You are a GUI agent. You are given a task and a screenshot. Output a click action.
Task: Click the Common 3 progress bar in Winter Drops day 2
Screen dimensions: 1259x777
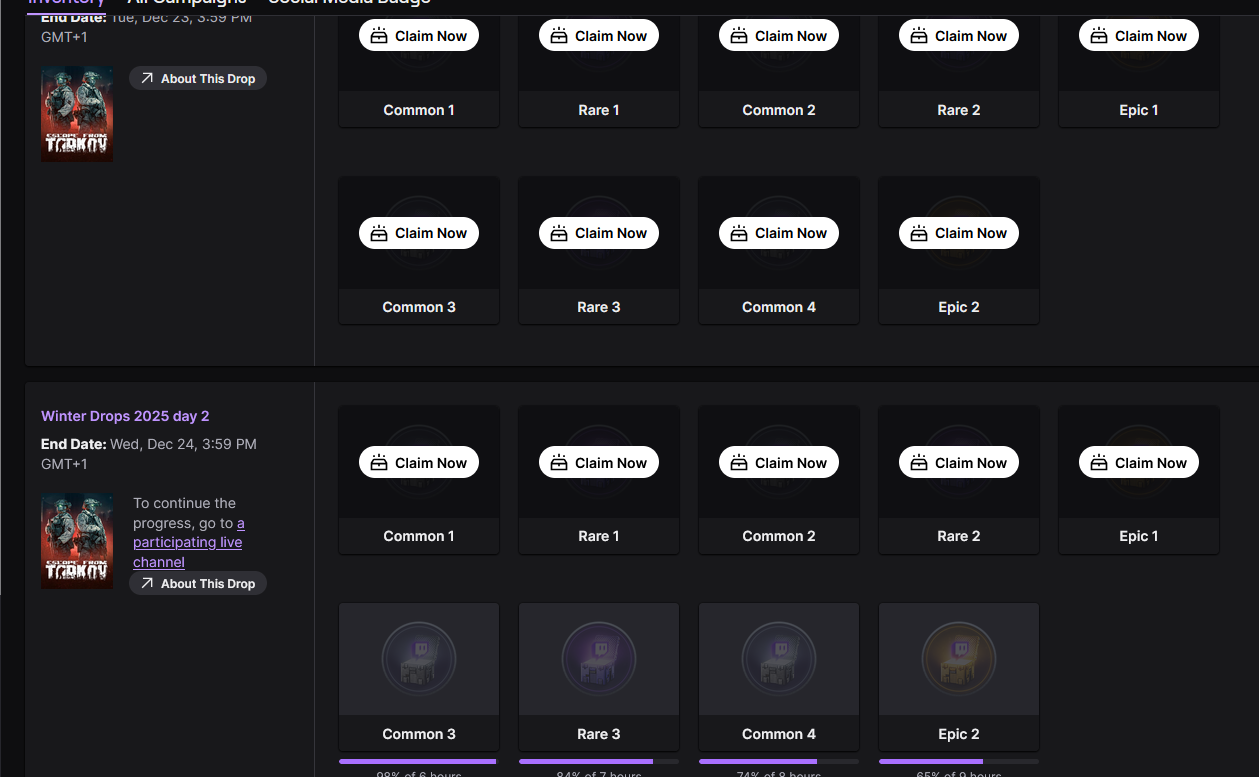click(419, 761)
